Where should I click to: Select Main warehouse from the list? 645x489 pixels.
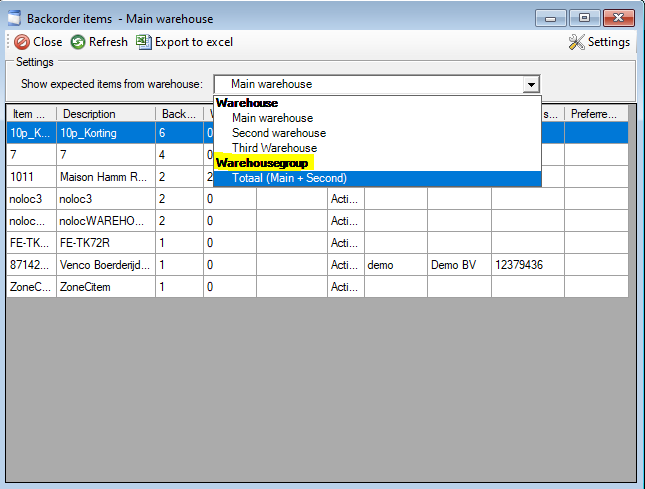pyautogui.click(x=272, y=118)
